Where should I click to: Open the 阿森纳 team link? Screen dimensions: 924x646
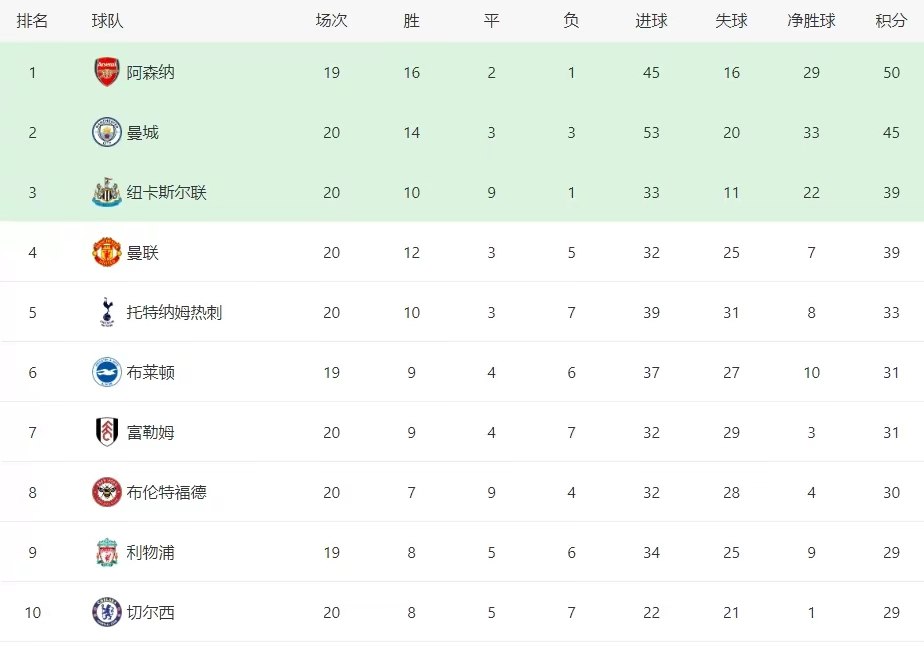pos(150,72)
